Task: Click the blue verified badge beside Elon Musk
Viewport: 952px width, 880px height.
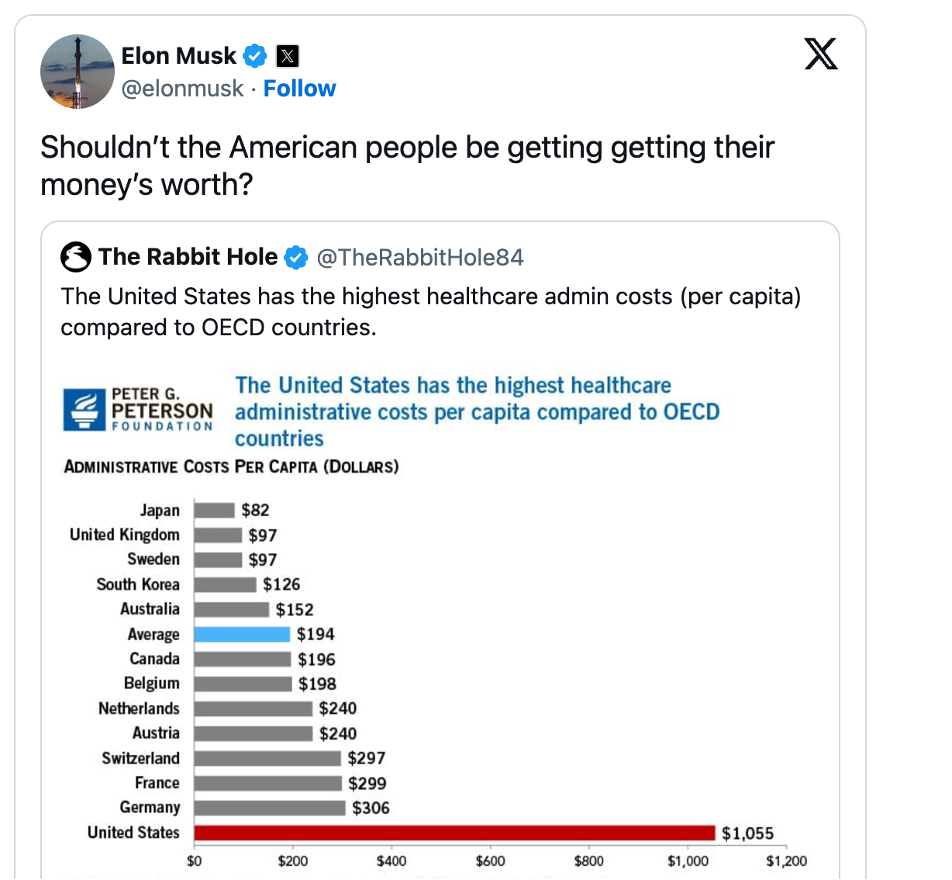Action: 256,56
